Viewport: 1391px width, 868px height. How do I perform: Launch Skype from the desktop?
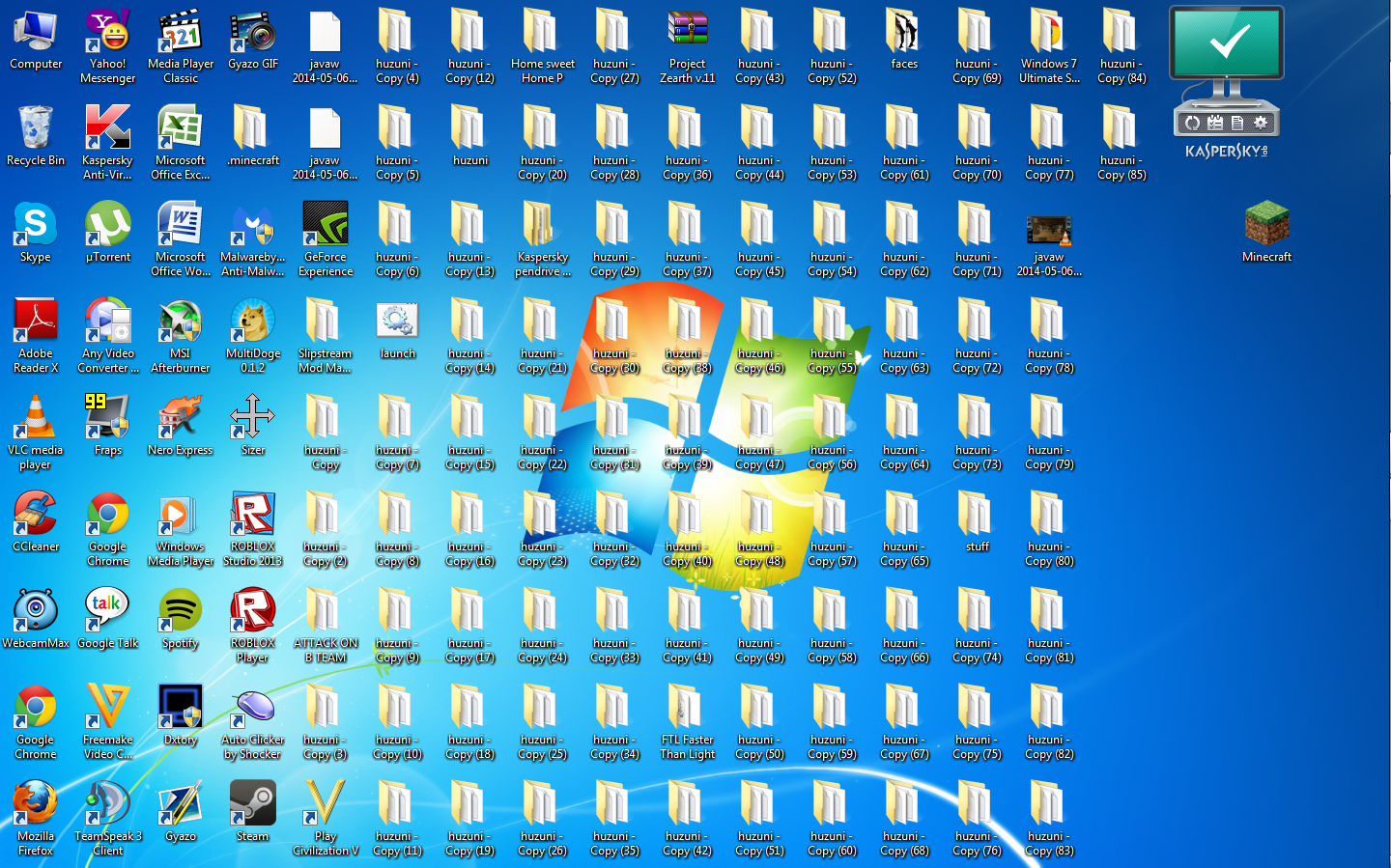point(36,234)
